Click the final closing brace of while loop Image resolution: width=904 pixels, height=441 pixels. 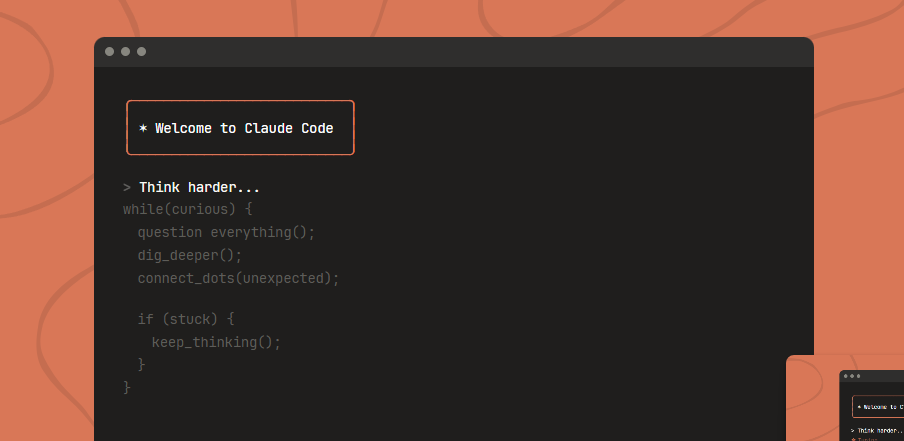coord(127,386)
